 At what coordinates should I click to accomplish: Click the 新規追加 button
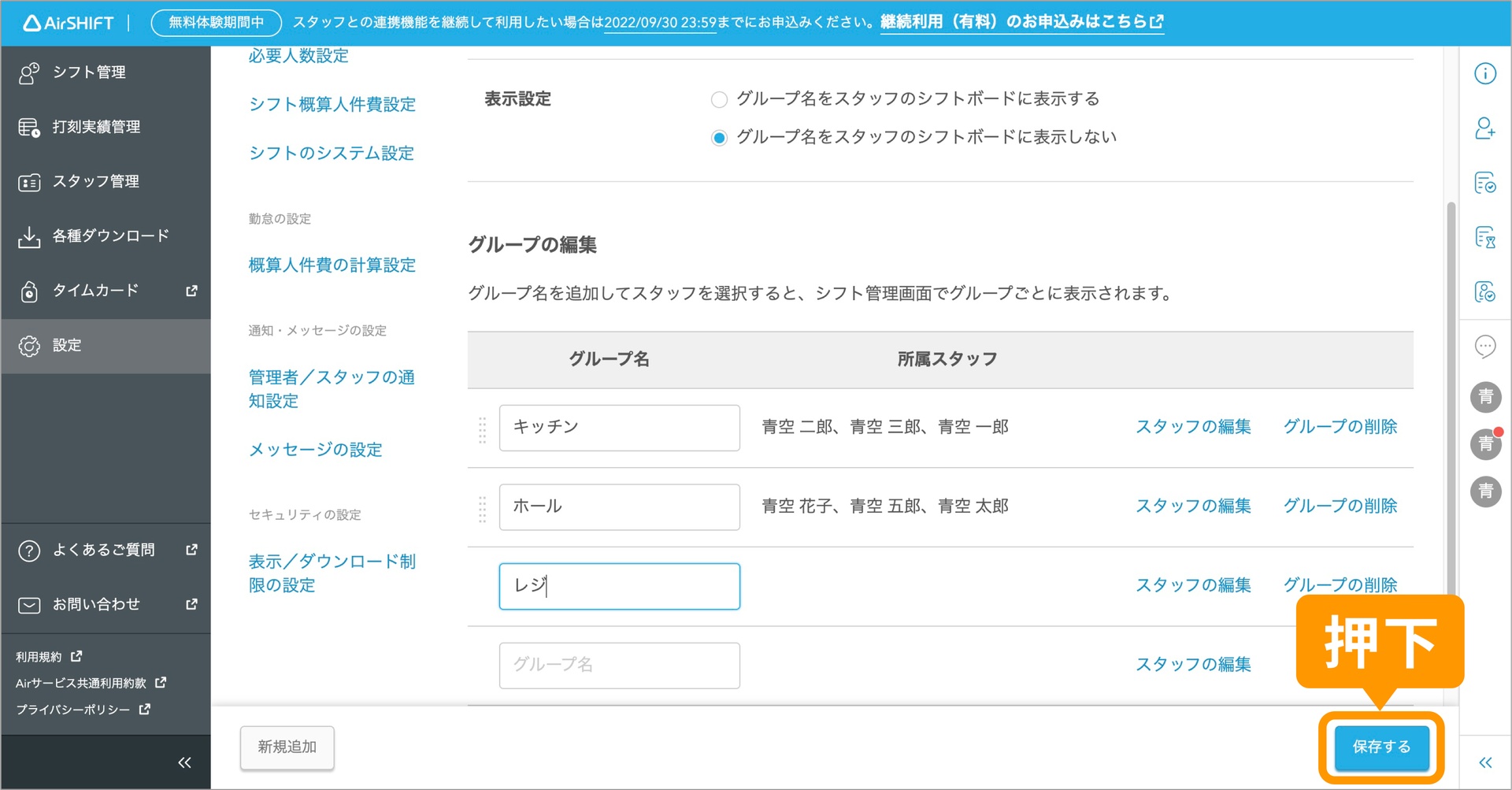point(287,747)
